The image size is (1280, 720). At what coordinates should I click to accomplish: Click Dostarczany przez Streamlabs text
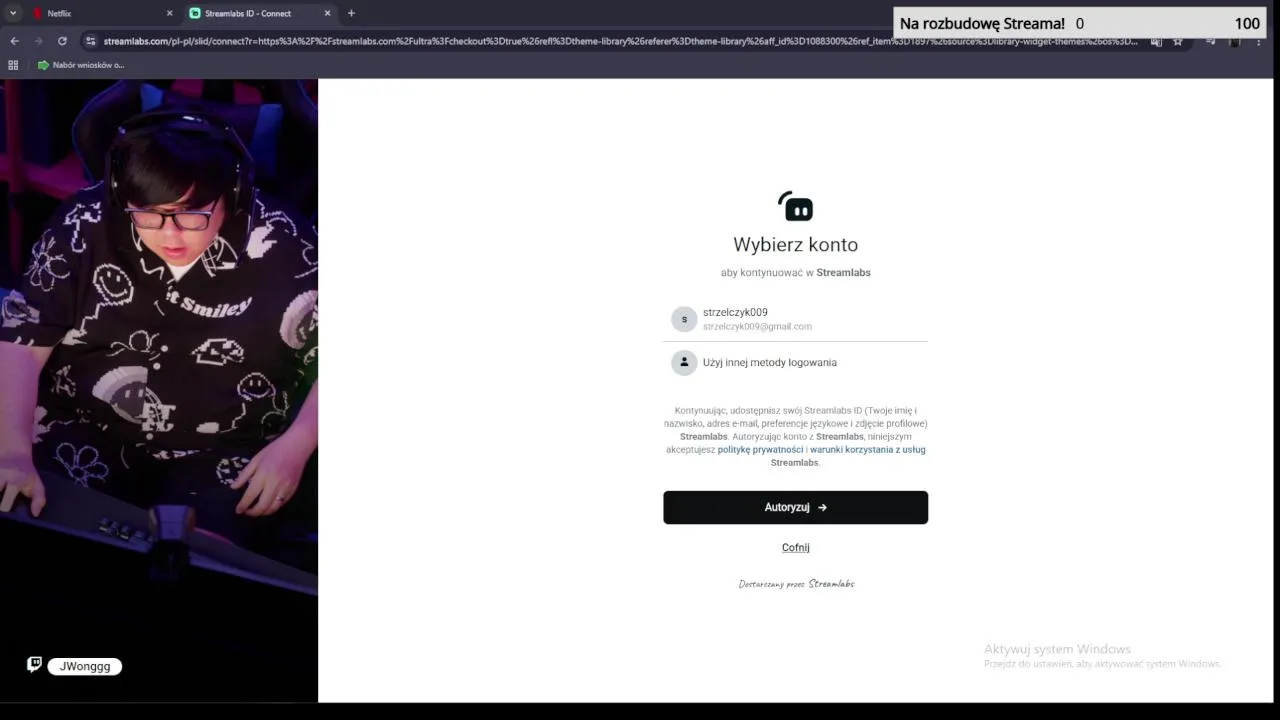pyautogui.click(x=796, y=584)
